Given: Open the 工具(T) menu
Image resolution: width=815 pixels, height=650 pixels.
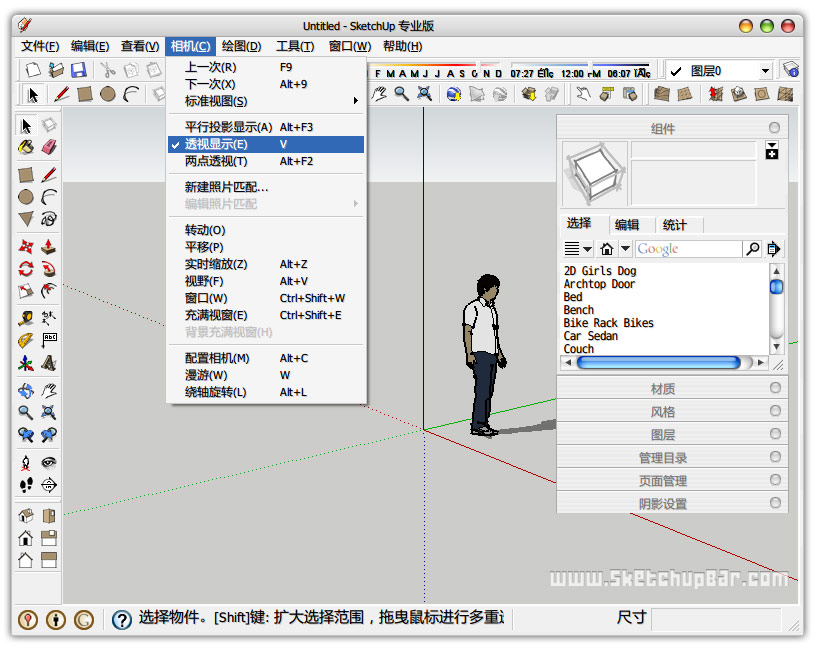Looking at the screenshot, I should pyautogui.click(x=295, y=46).
